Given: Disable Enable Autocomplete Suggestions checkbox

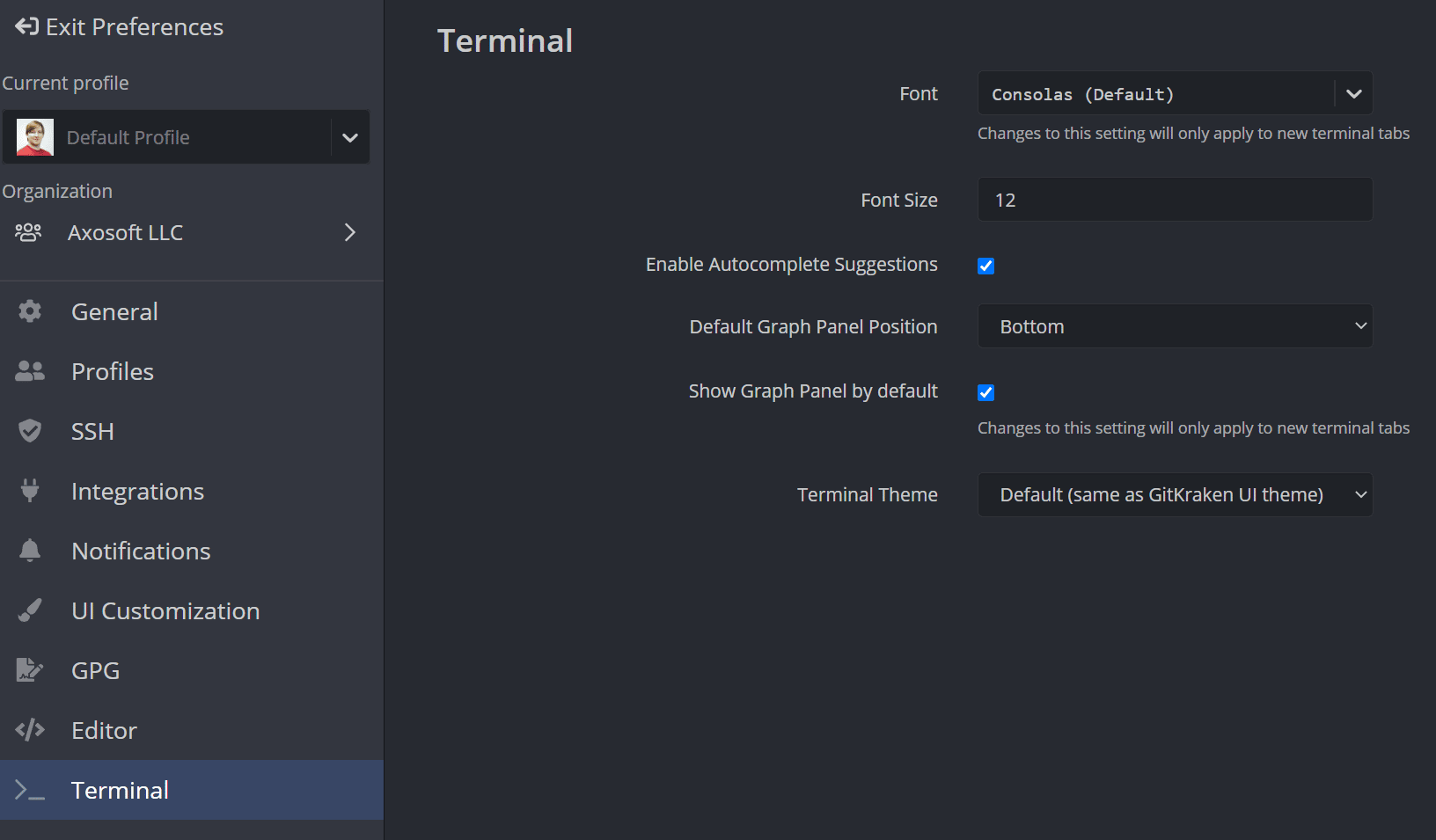Looking at the screenshot, I should 985,266.
